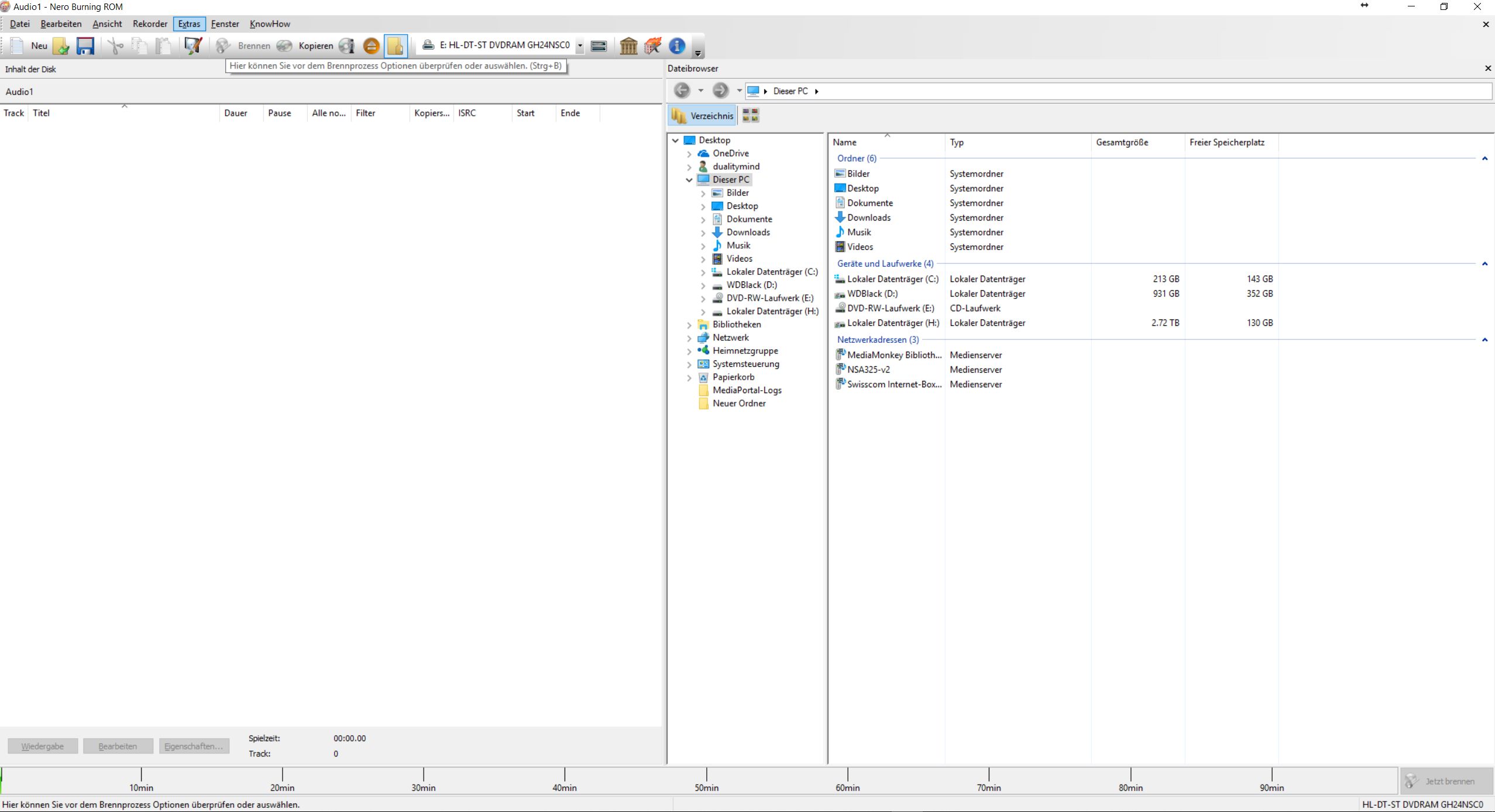Open the recorder drive selection dropdown
This screenshot has width=1495, height=812.
click(580, 46)
